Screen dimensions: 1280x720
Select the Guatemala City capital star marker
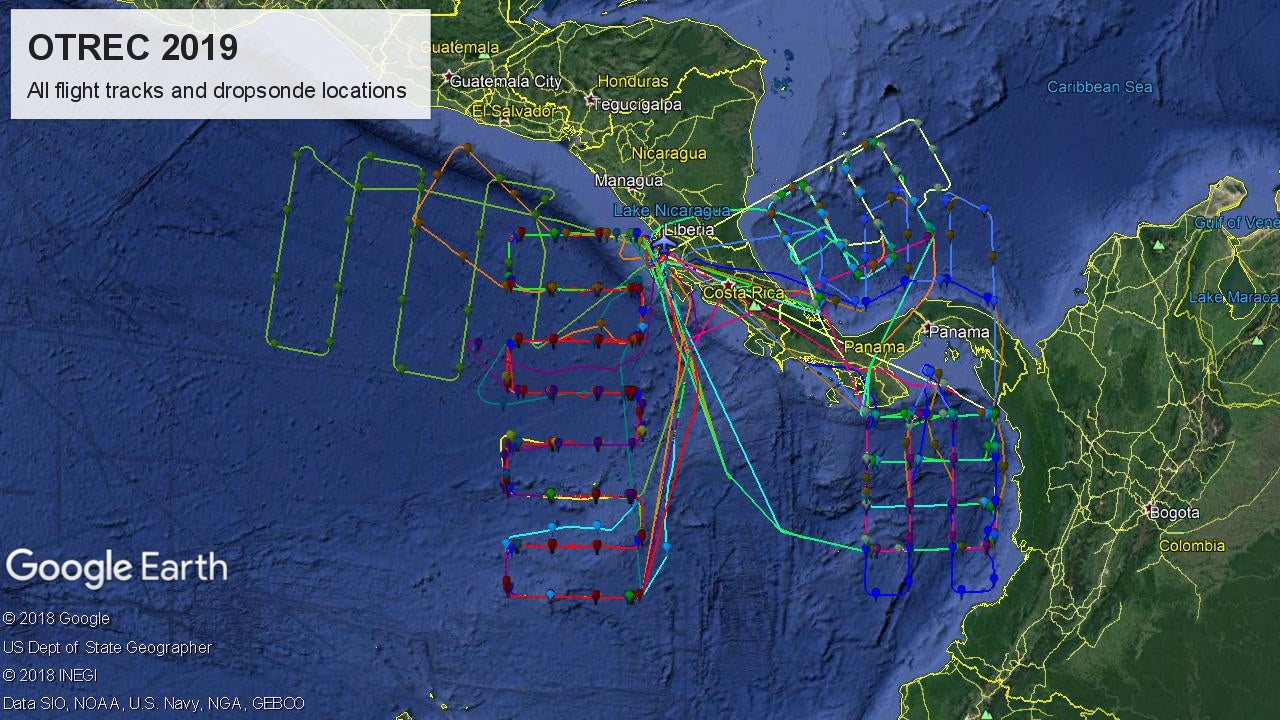pos(446,75)
